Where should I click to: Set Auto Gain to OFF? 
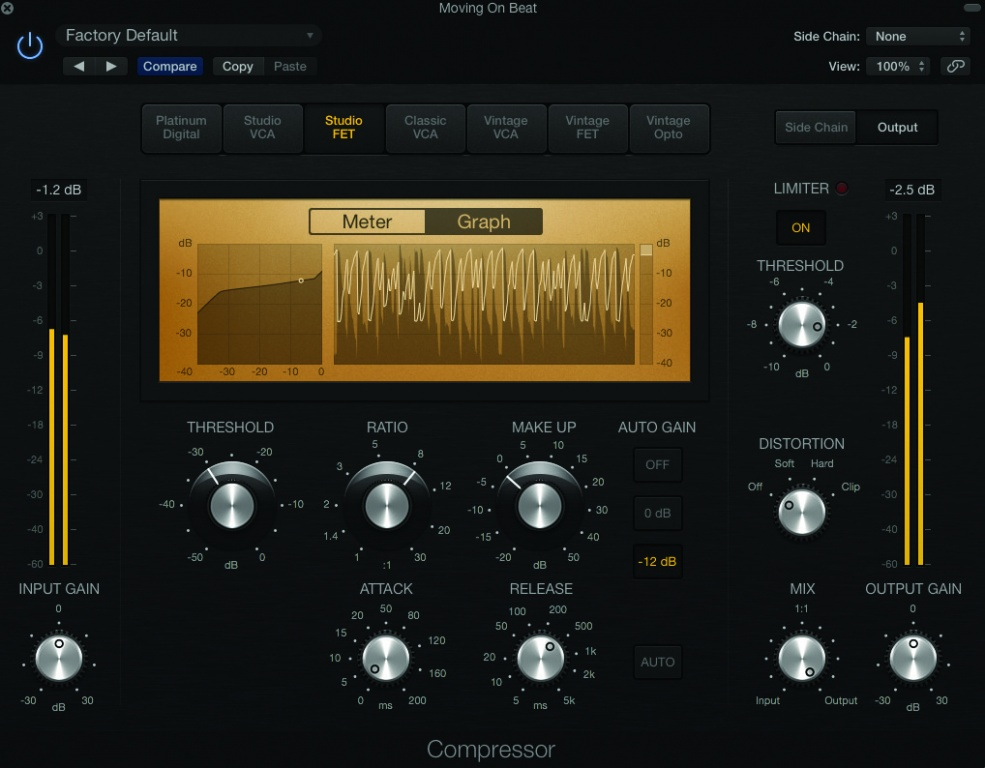[657, 464]
